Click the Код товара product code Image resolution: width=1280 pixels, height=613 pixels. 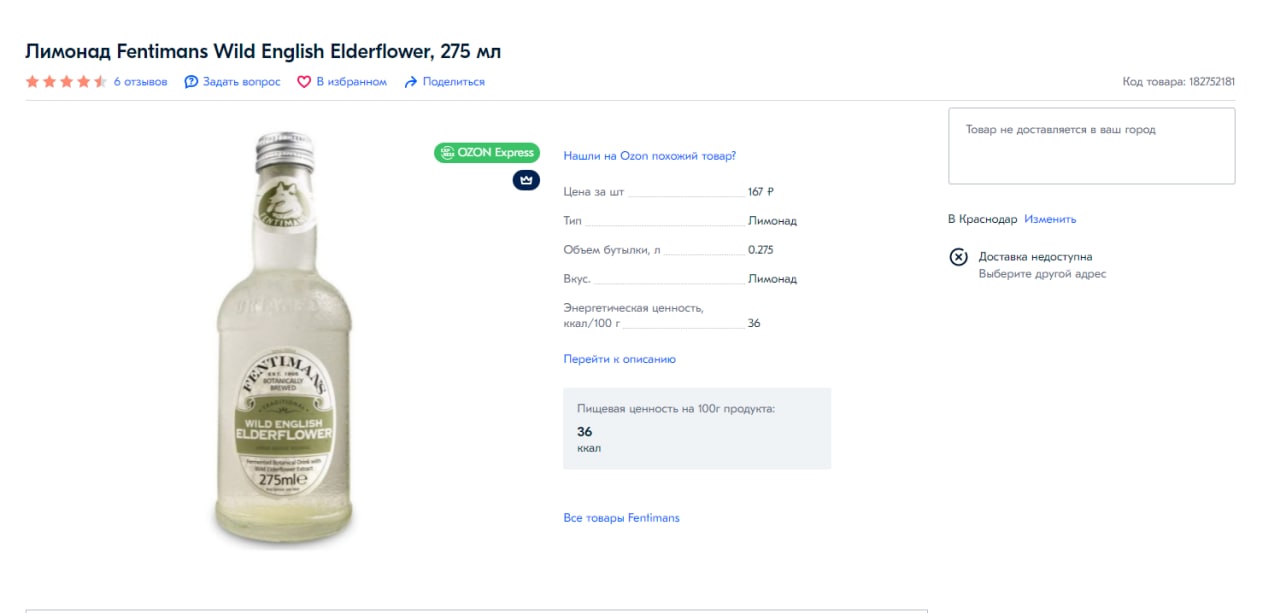click(1178, 82)
